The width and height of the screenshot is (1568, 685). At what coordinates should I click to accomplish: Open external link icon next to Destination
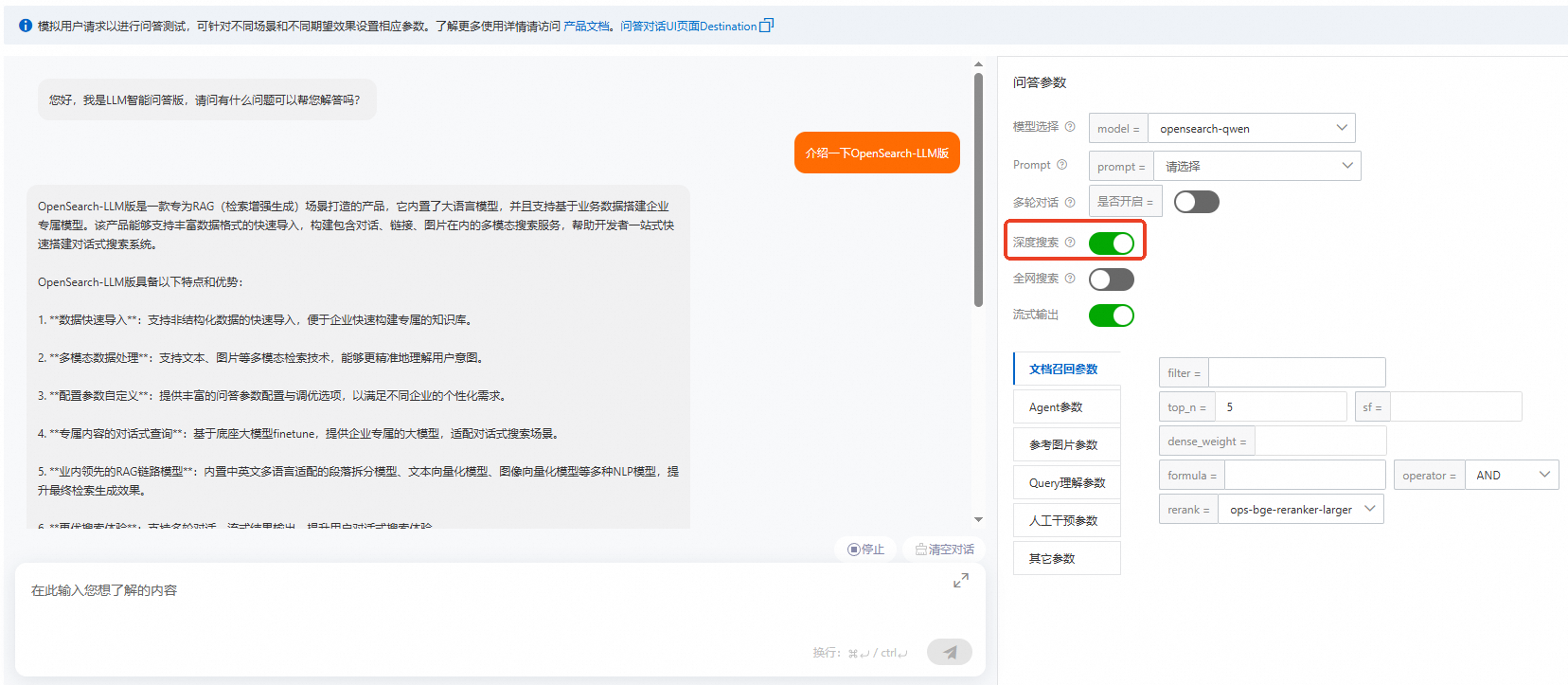pos(767,26)
